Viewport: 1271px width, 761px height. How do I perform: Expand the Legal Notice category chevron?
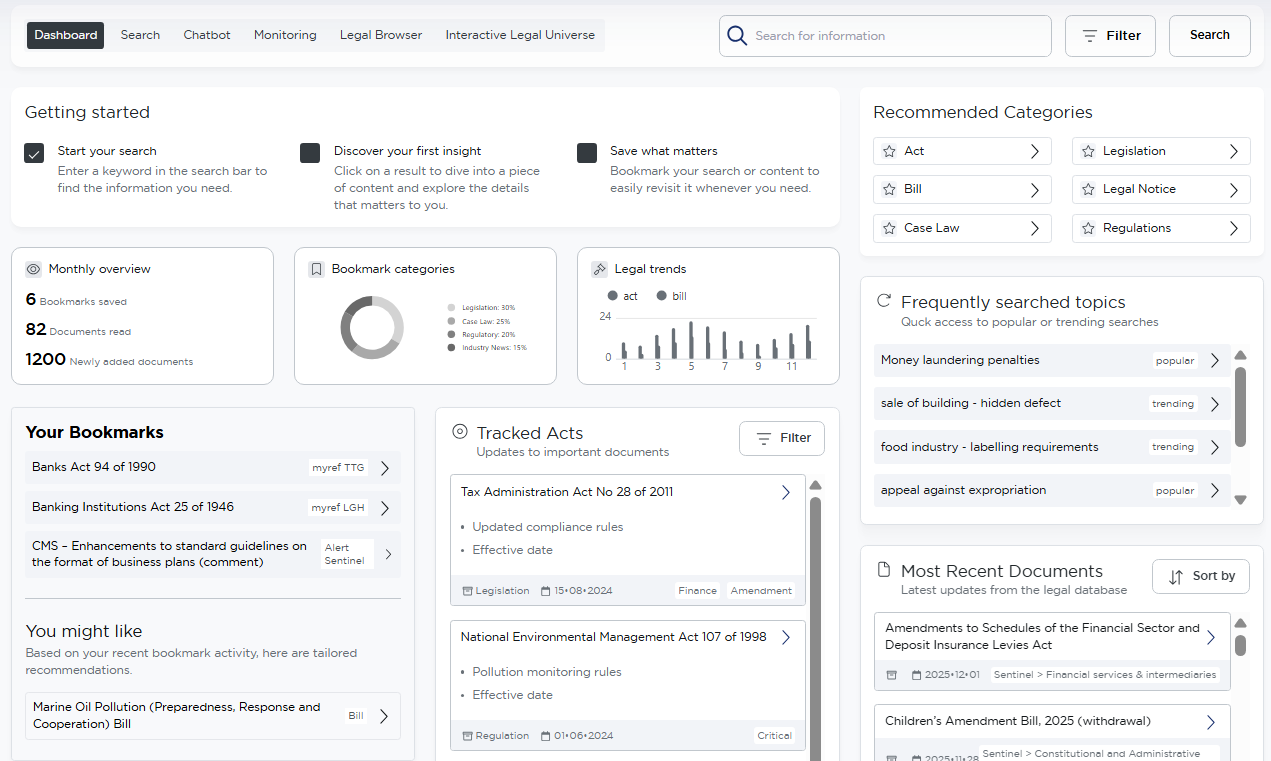(x=1234, y=189)
